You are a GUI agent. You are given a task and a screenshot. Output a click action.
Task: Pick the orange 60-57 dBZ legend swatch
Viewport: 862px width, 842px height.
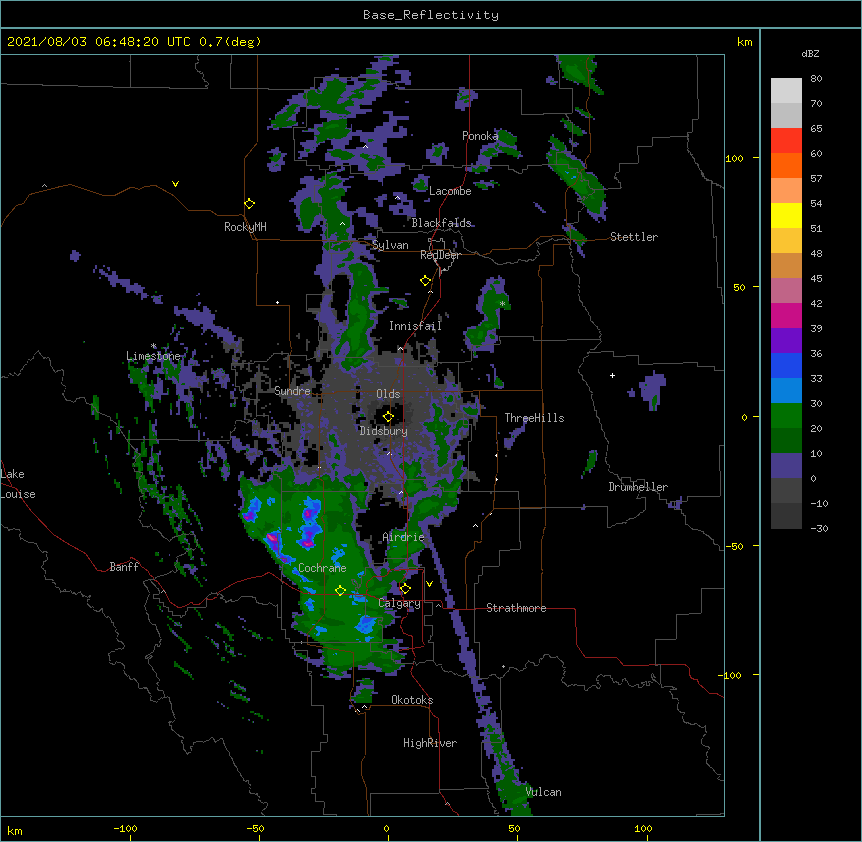pos(786,165)
